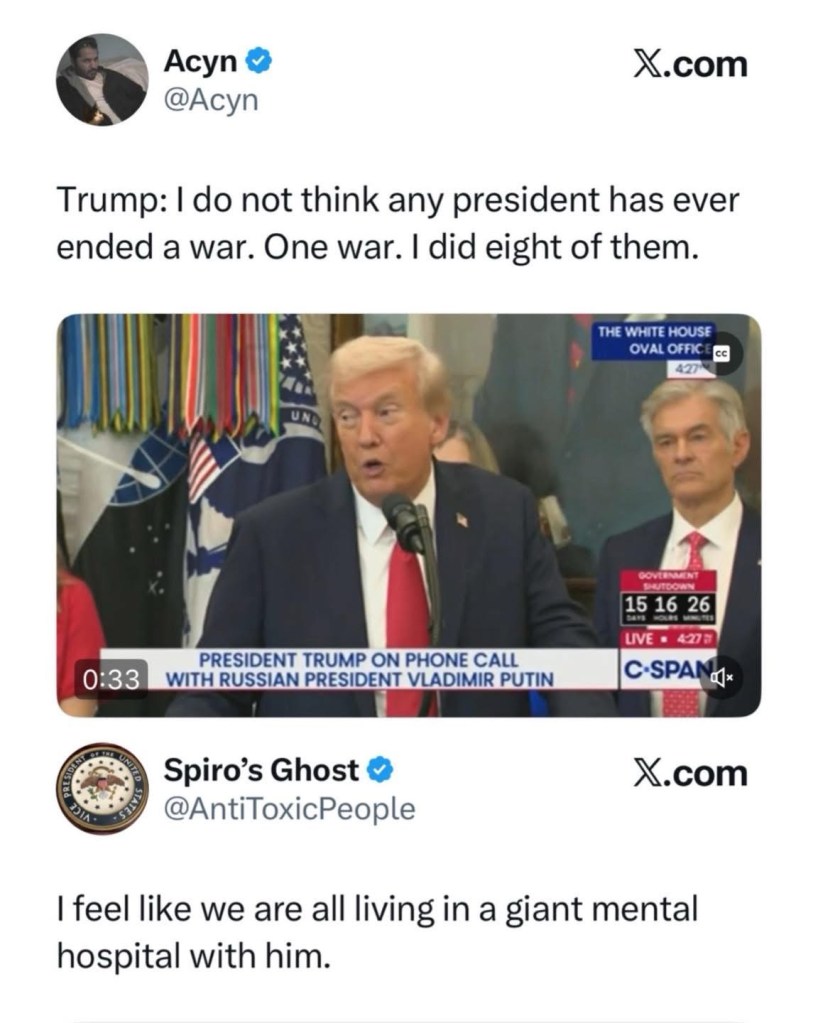818x1023 pixels.
Task: Open the @AntiToxicPeople handle link
Action: (289, 809)
